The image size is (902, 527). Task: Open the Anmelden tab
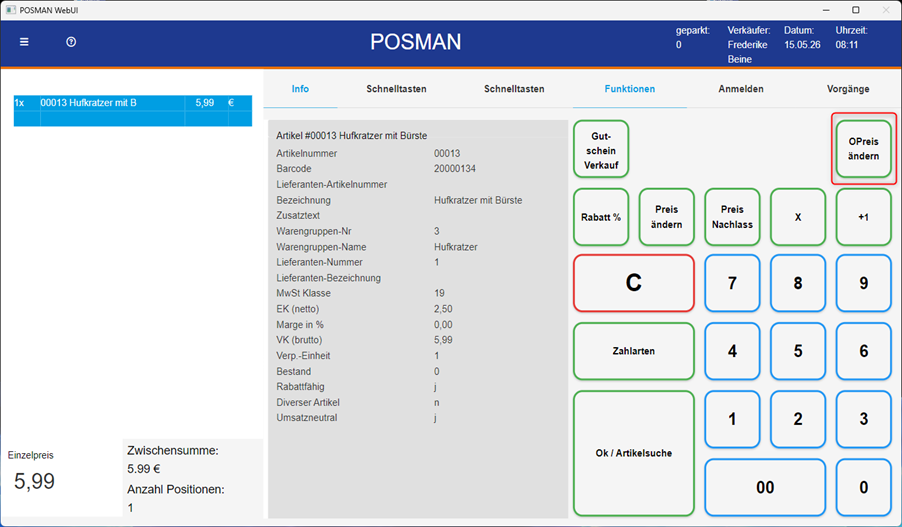pyautogui.click(x=741, y=89)
